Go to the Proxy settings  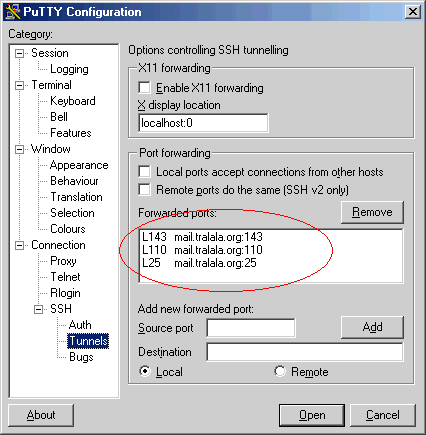point(63,261)
